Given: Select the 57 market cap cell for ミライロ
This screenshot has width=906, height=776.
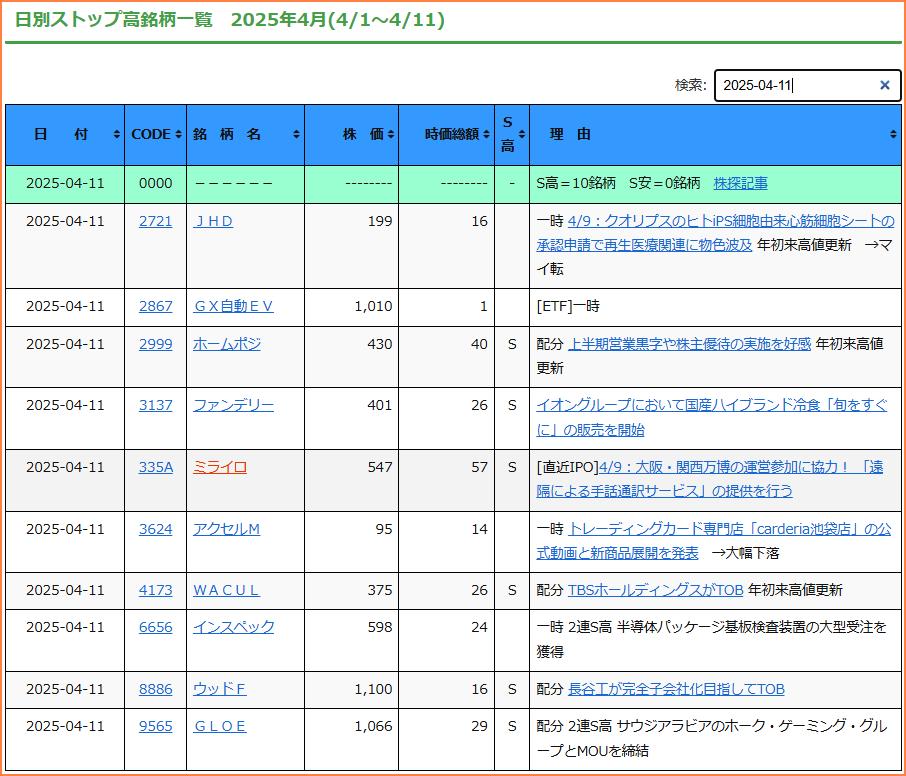Looking at the screenshot, I should pyautogui.click(x=447, y=480).
